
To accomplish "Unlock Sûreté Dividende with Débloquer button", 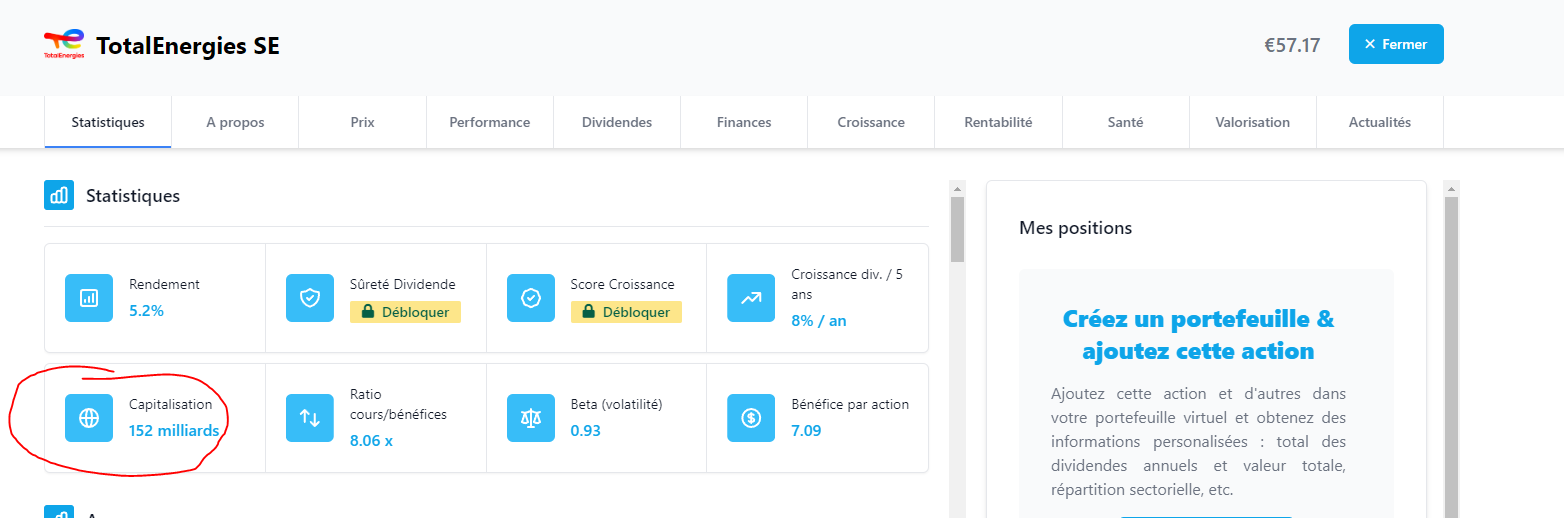I will click(406, 312).
